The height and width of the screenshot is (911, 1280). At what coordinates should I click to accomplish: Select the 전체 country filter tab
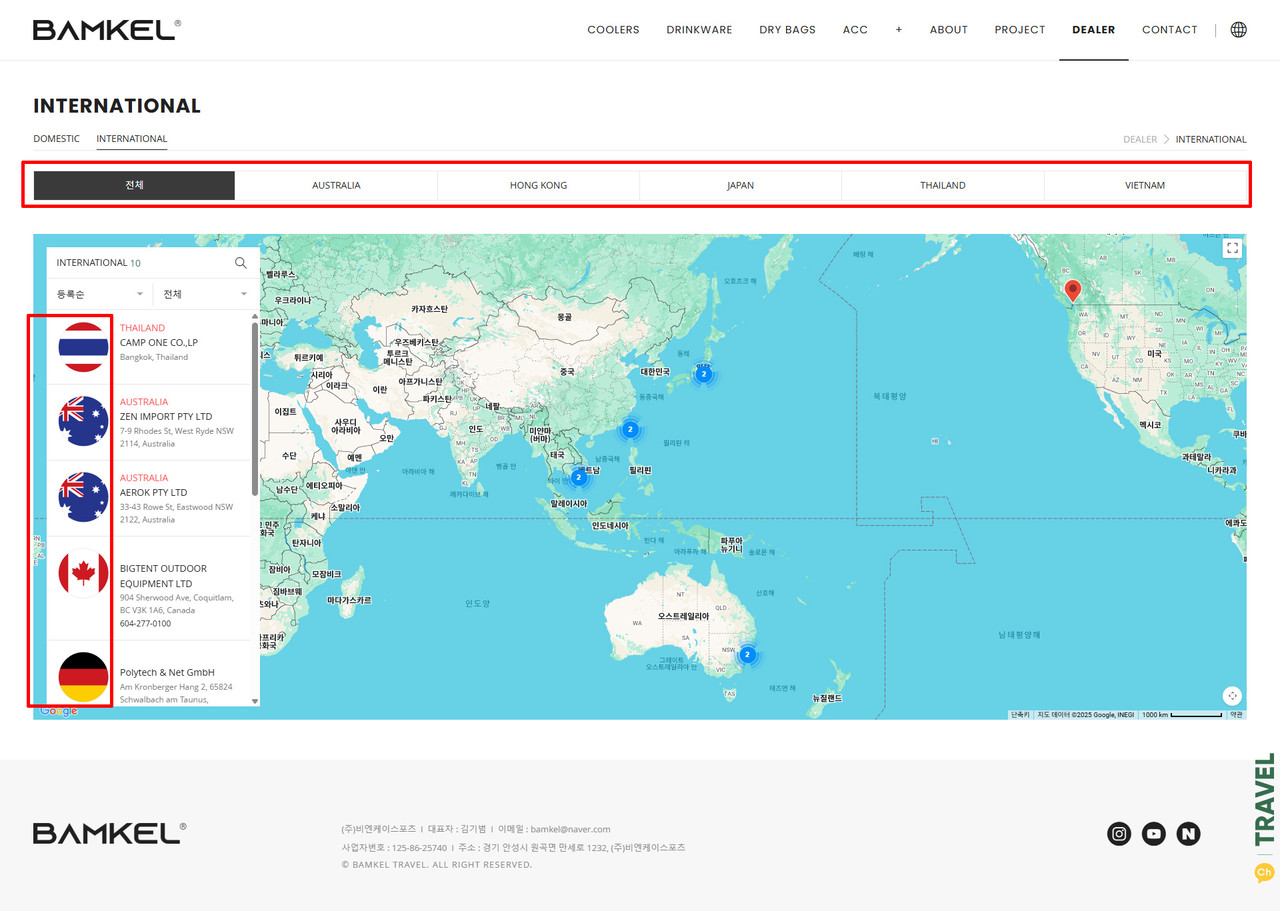coord(134,185)
